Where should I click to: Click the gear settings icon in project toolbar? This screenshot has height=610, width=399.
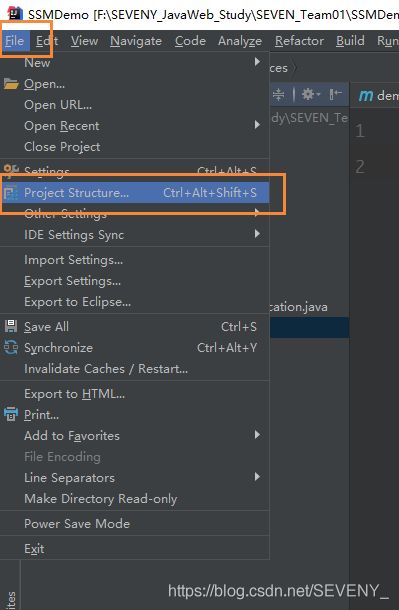310,94
